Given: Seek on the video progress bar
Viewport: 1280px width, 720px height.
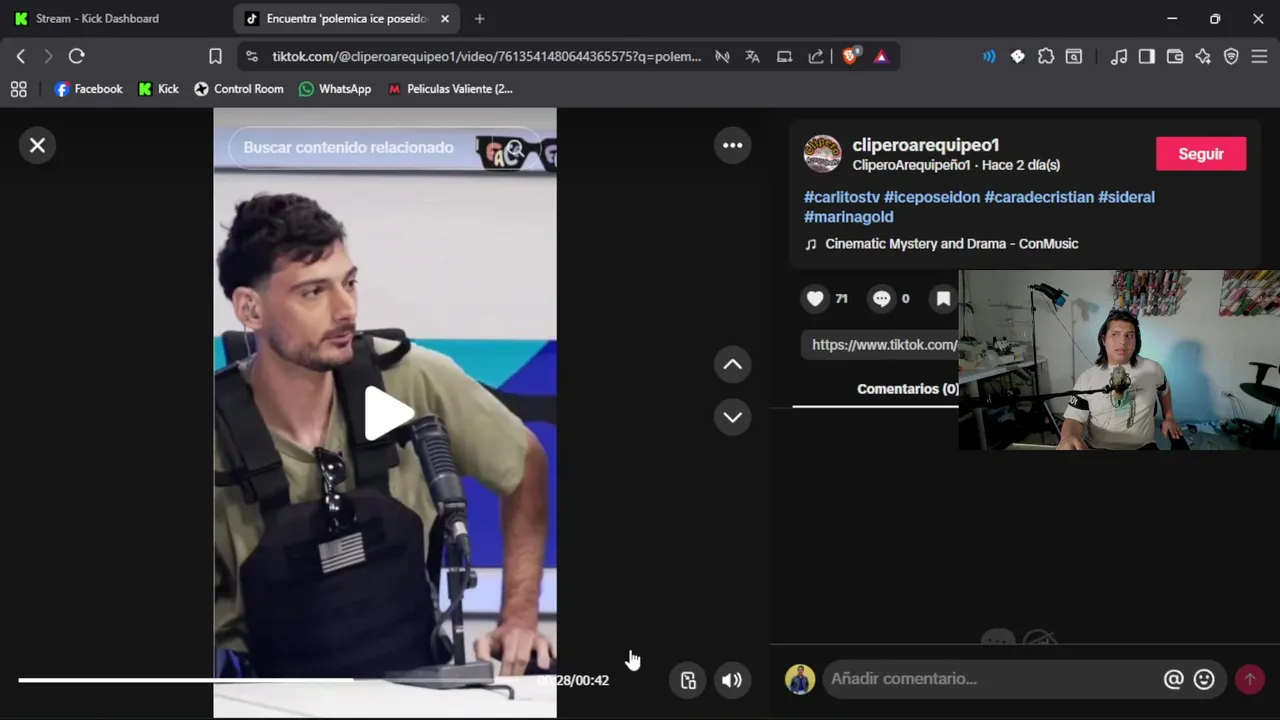Looking at the screenshot, I should [x=270, y=680].
